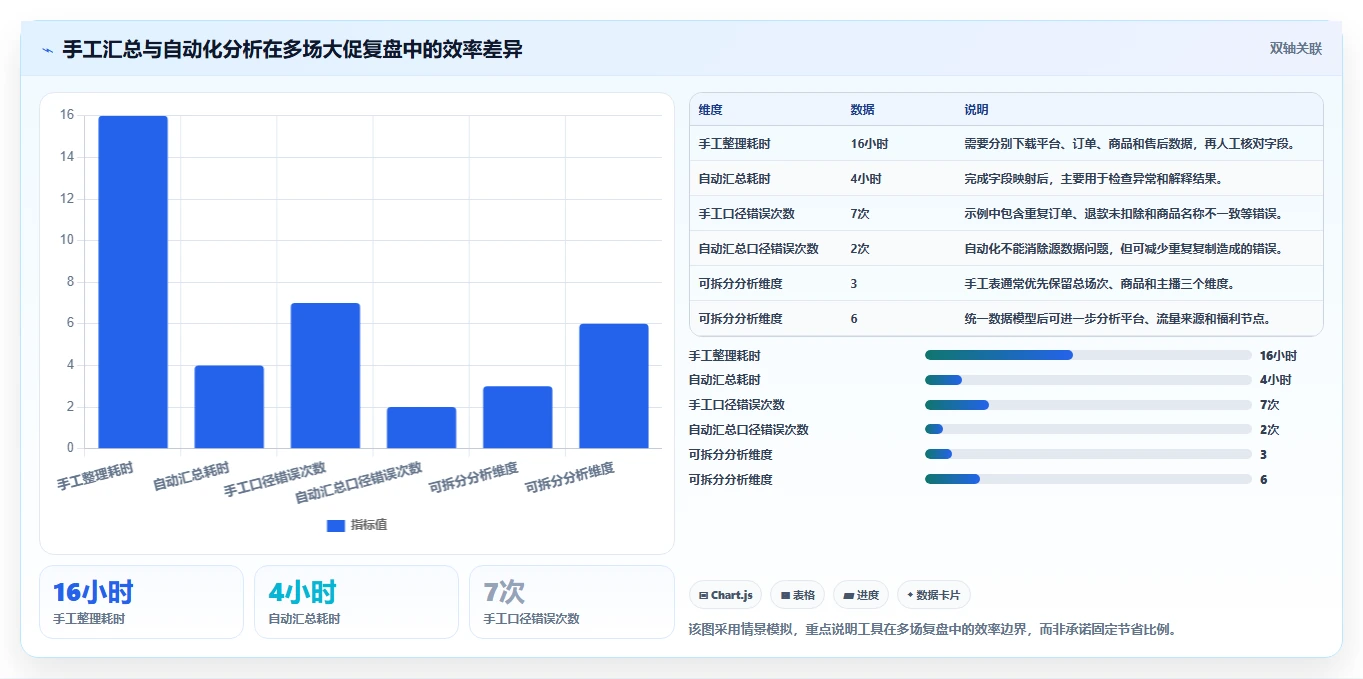Open the 4小时 自动汇总耗时 data card

pyautogui.click(x=356, y=602)
